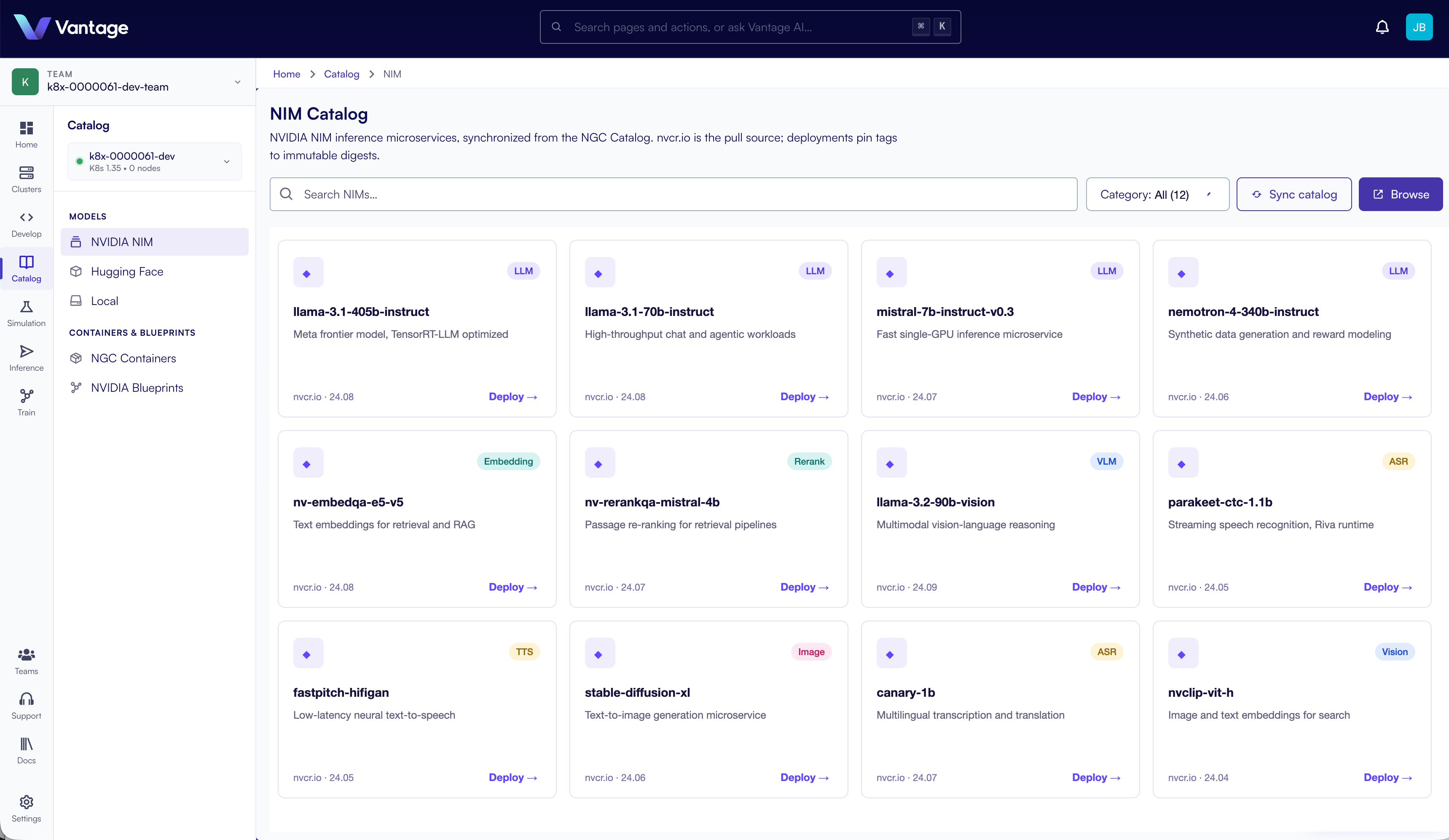Click the Embedding tag on nv-embedqa-e5-v5
The width and height of the screenshot is (1449, 840).
(x=508, y=461)
